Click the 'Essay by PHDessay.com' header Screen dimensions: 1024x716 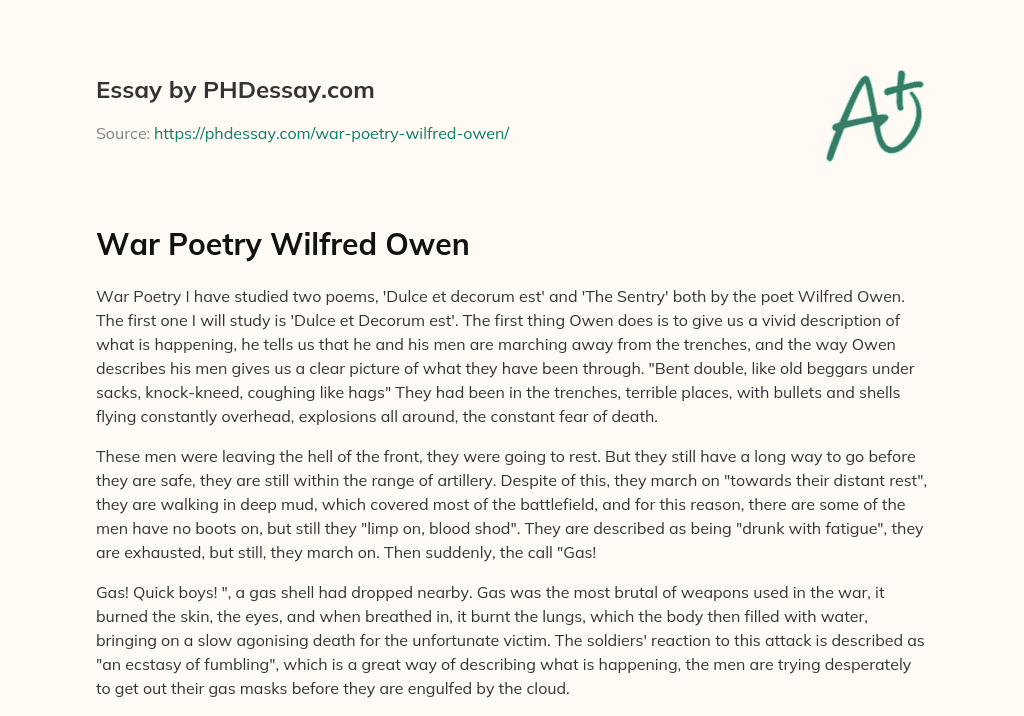(x=235, y=91)
